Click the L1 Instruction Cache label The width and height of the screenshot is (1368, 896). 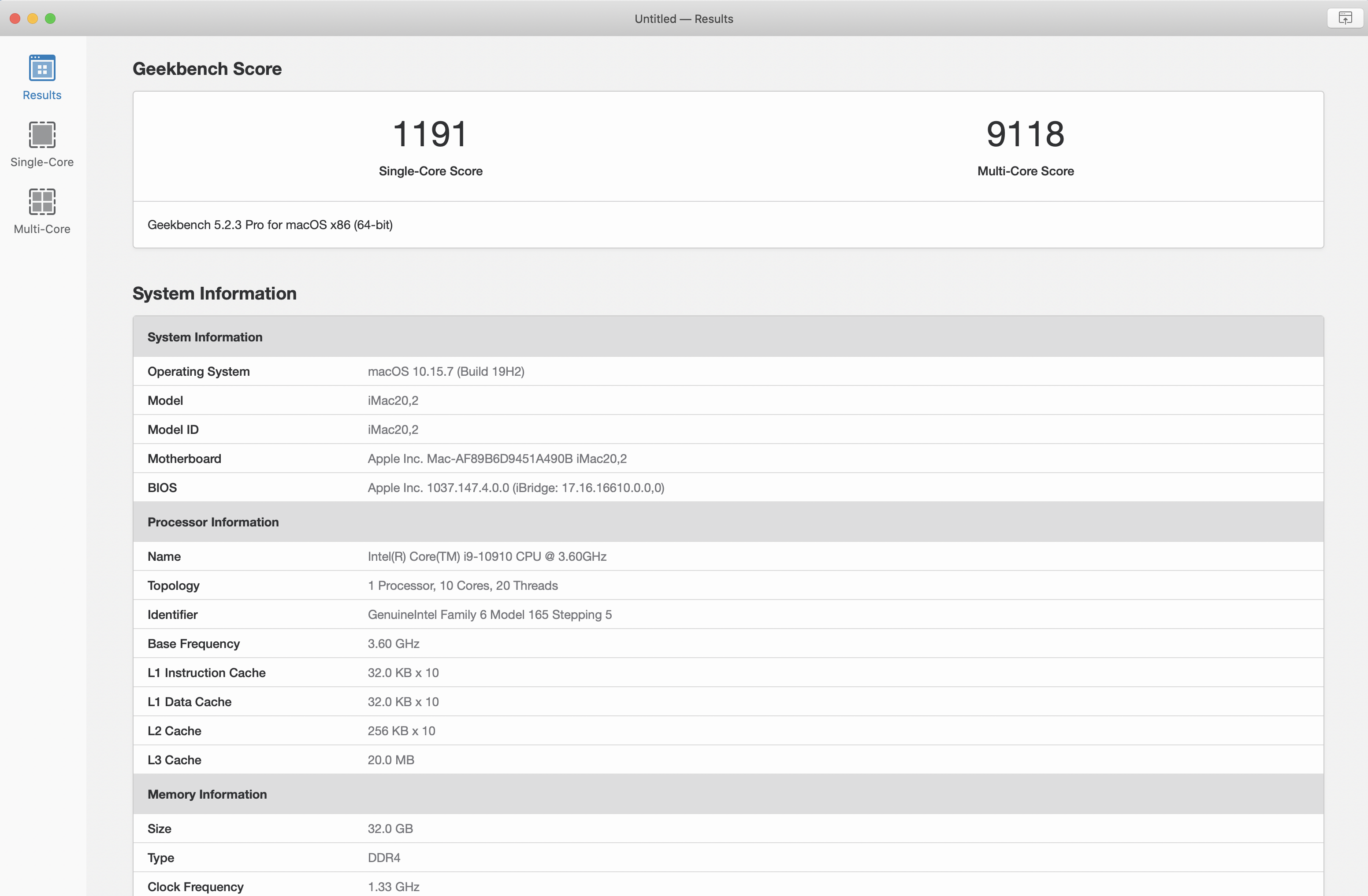click(x=206, y=673)
